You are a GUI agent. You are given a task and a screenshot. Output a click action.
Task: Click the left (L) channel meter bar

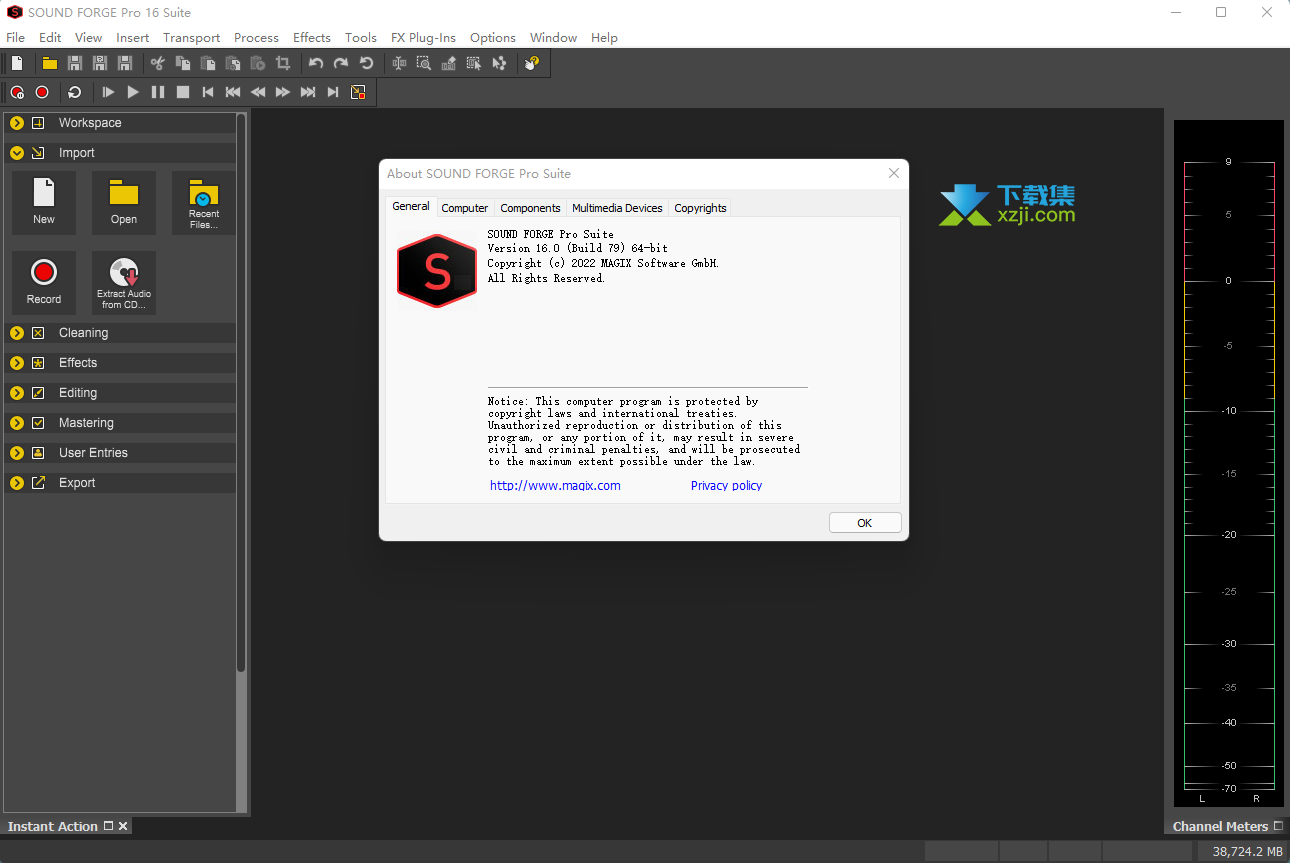(x=1203, y=475)
